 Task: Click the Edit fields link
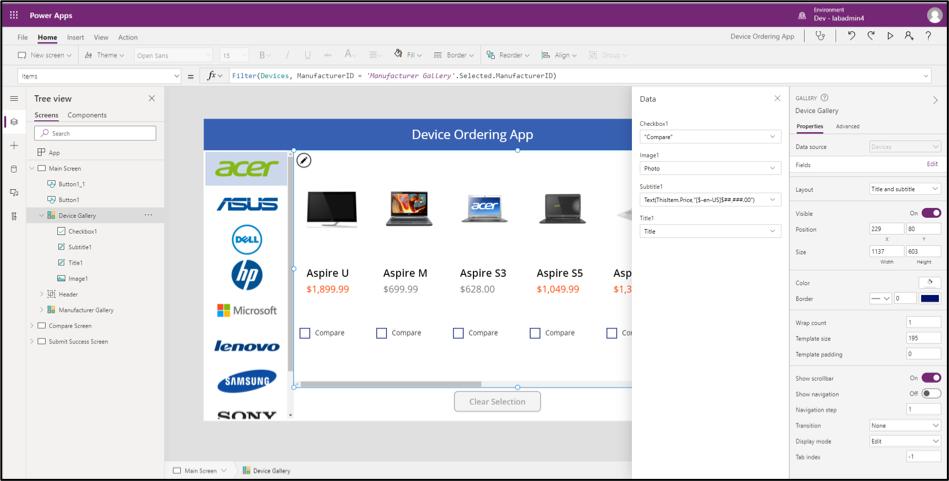point(932,164)
